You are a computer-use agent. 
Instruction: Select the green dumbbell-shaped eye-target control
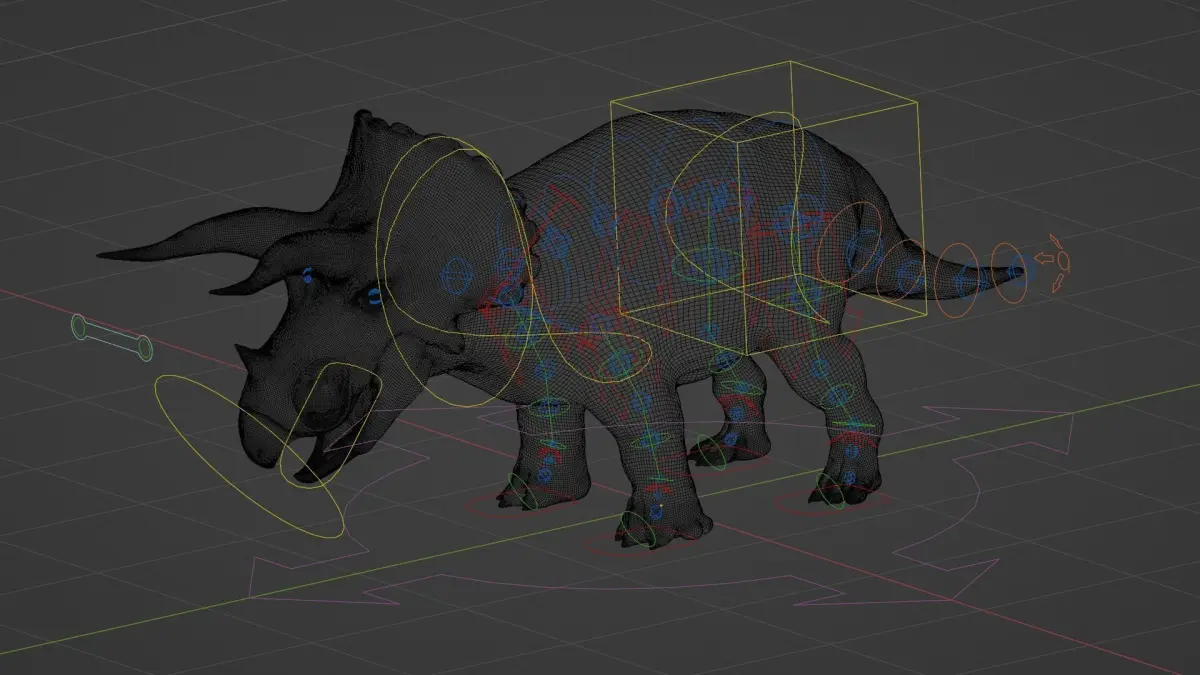[112, 336]
